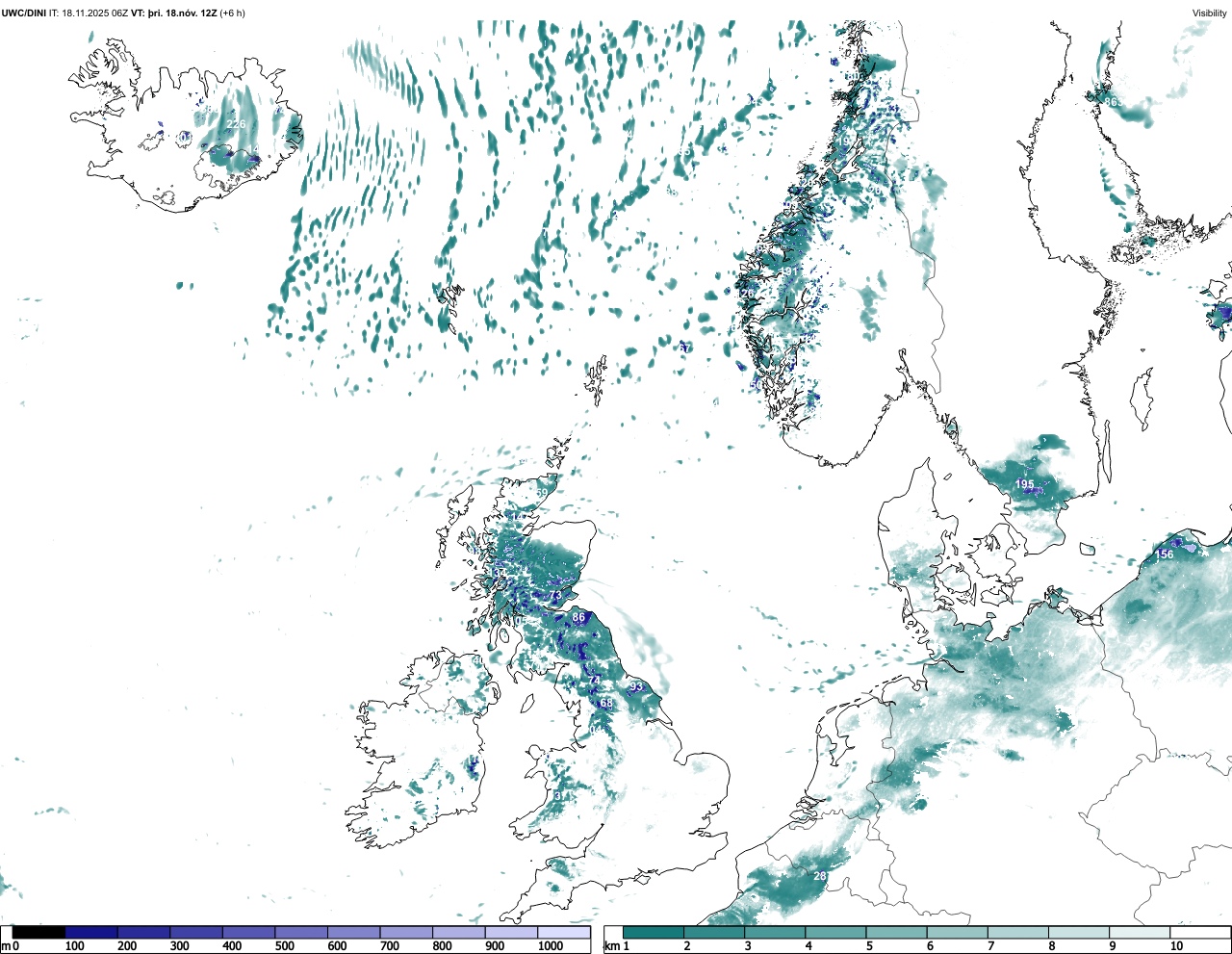Screen dimensions: 1232x954
Task: Click the "863" value label over Finland
Action: click(x=1114, y=102)
